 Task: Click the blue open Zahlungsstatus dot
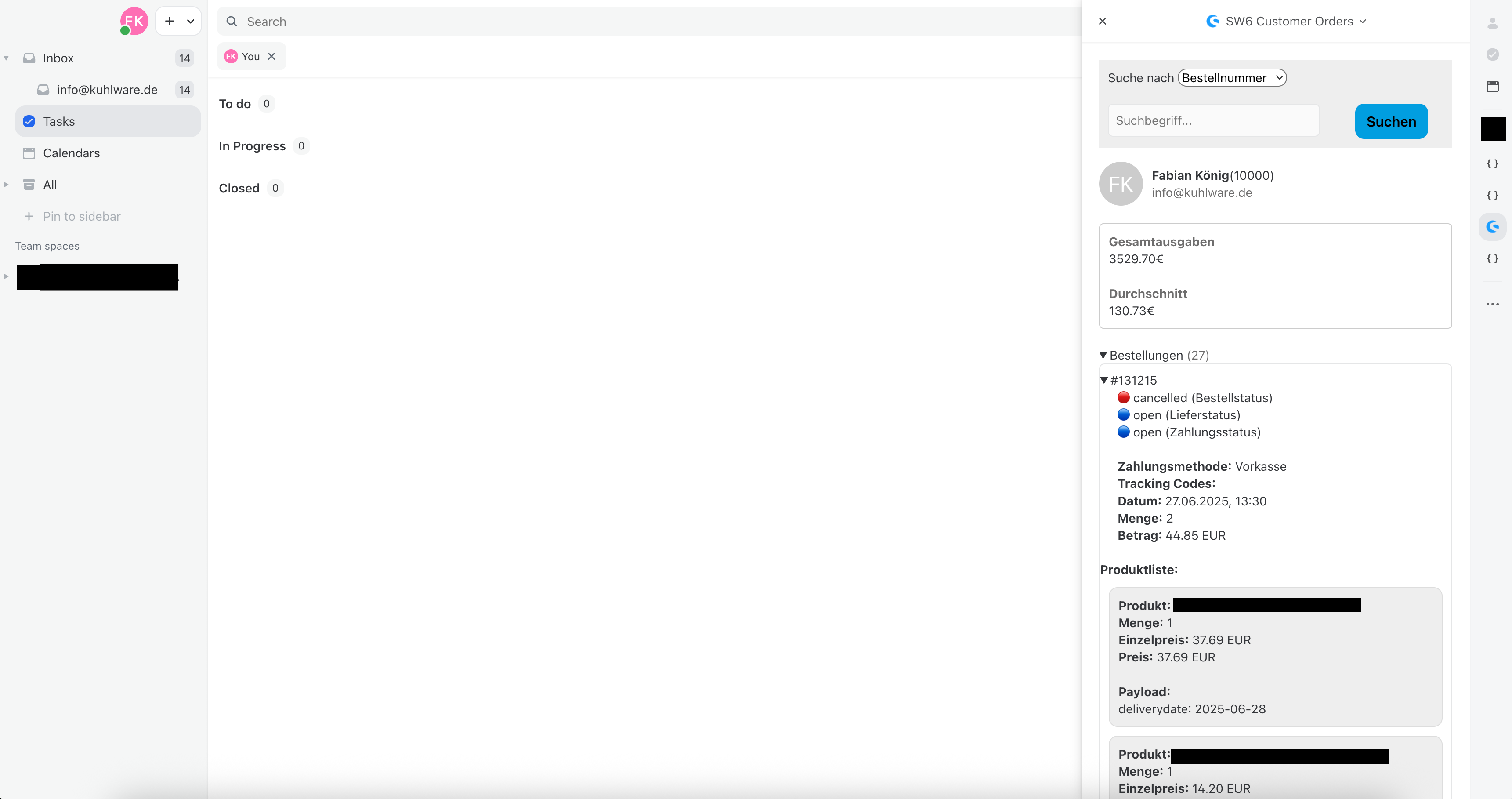pyautogui.click(x=1123, y=432)
